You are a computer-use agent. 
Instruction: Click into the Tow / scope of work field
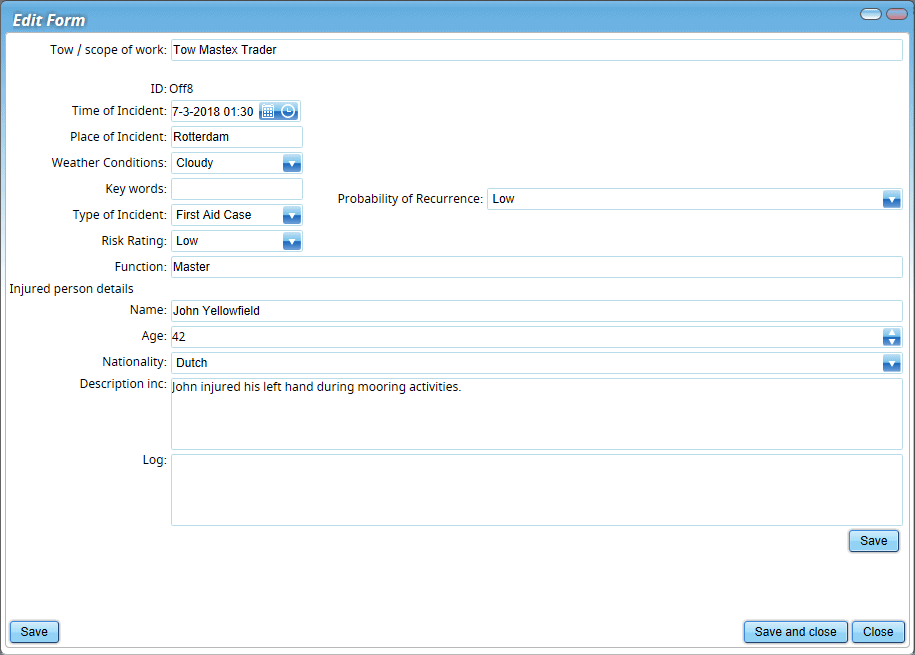[x=536, y=50]
